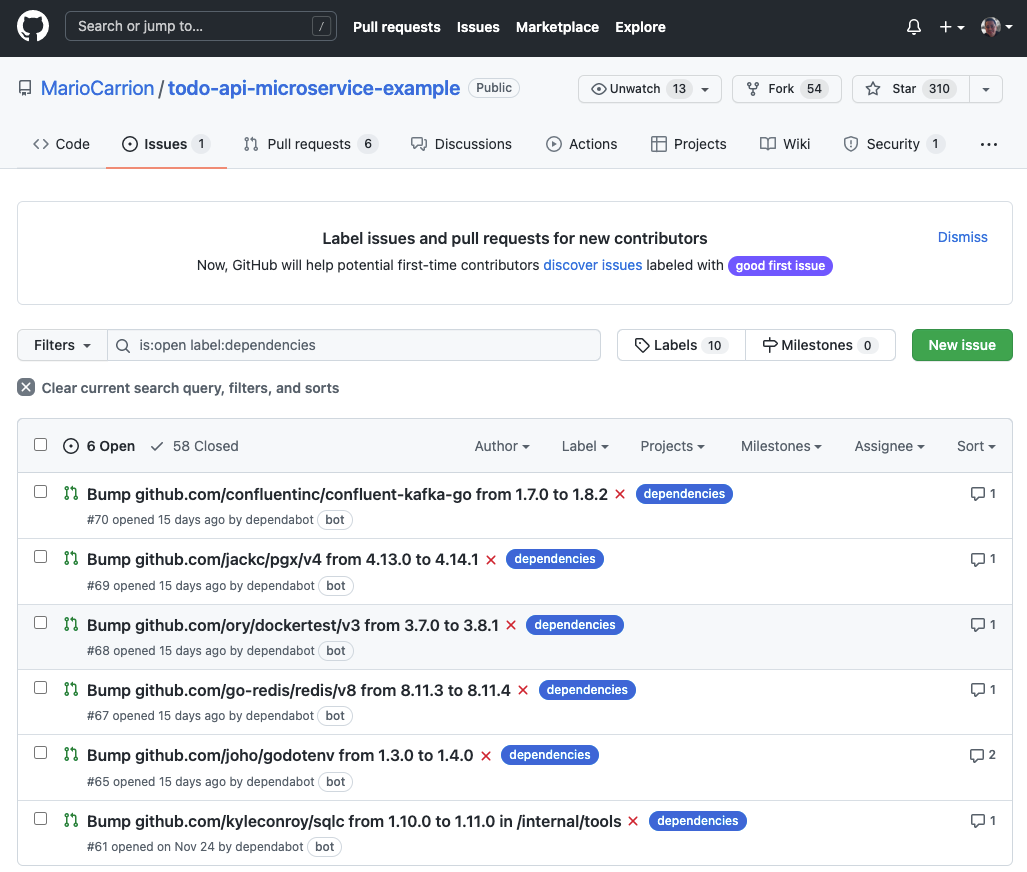
Task: Open the Wiki tab
Action: click(x=785, y=144)
